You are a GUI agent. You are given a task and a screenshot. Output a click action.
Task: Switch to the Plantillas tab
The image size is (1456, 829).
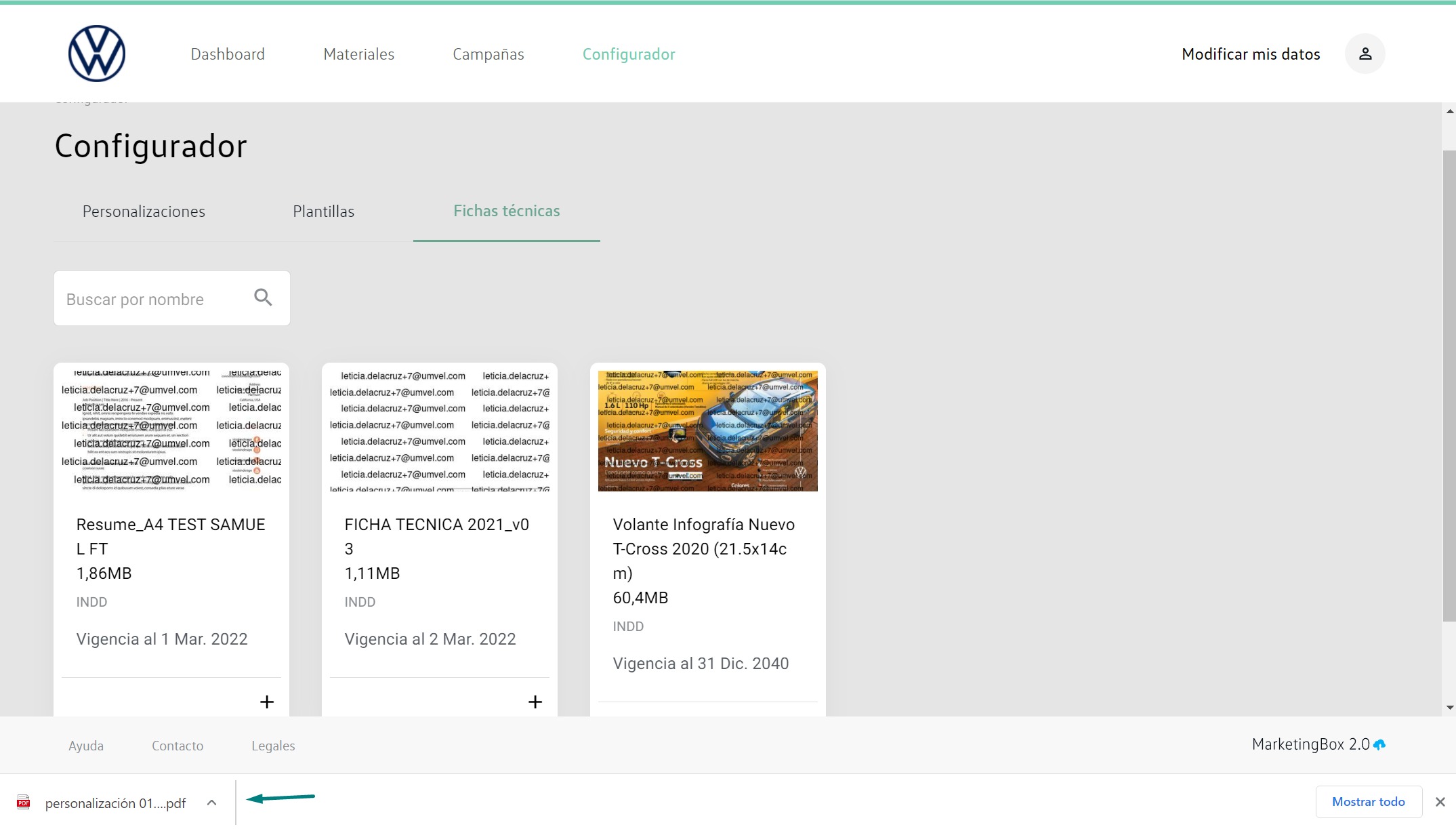coord(323,211)
